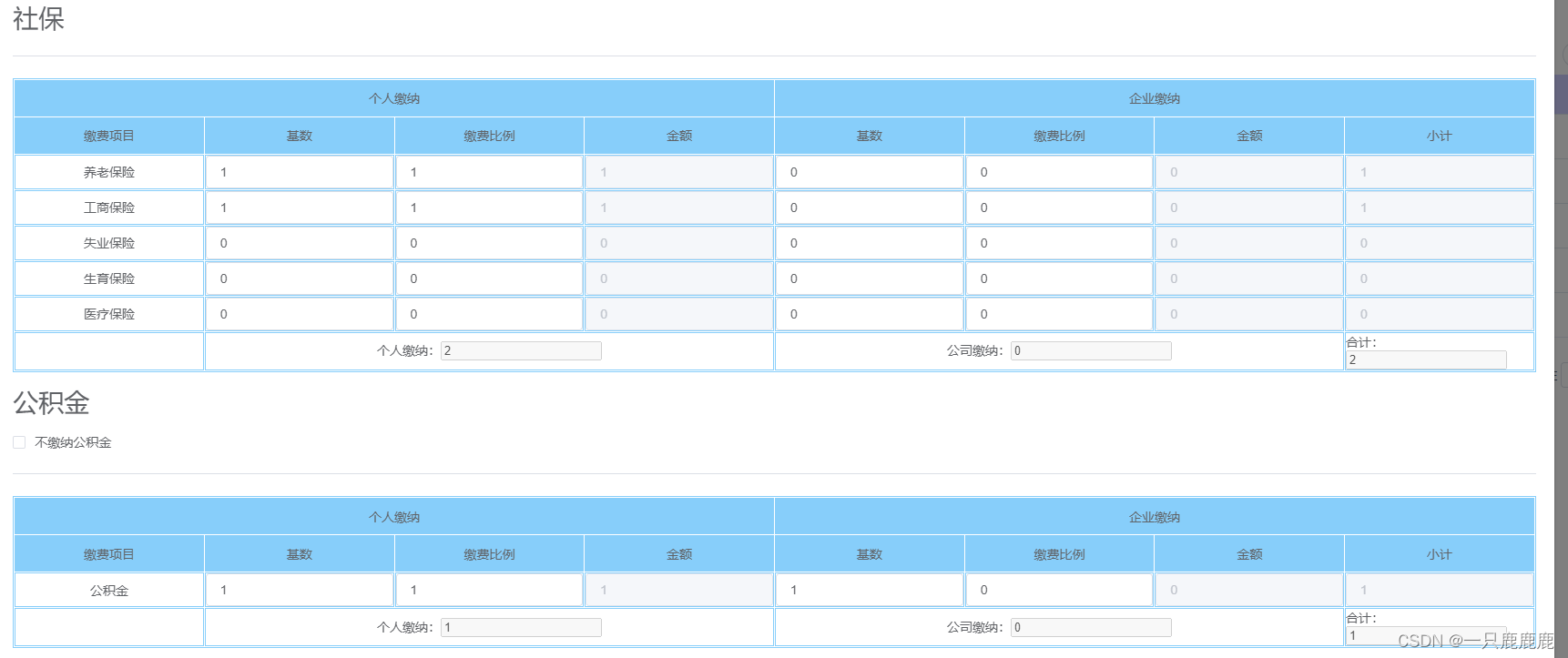Click 公积金 enterprise 缴费比例 input field
The image size is (1568, 658).
point(1059,590)
